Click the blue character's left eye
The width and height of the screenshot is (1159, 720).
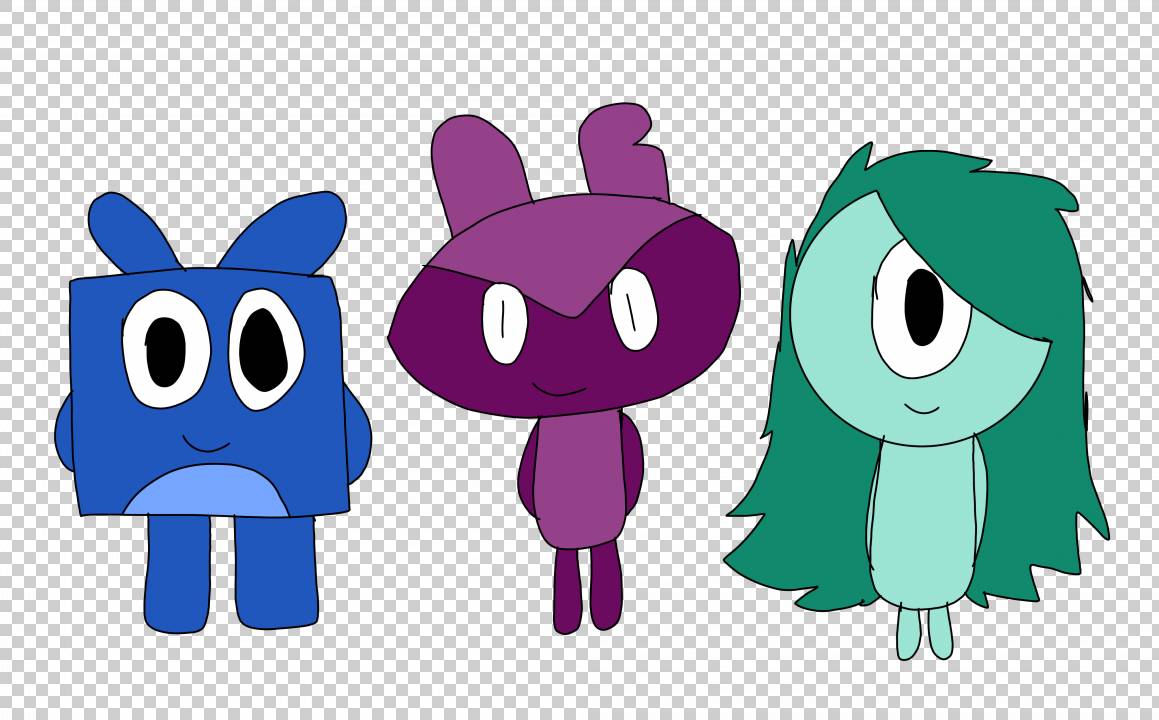click(165, 348)
